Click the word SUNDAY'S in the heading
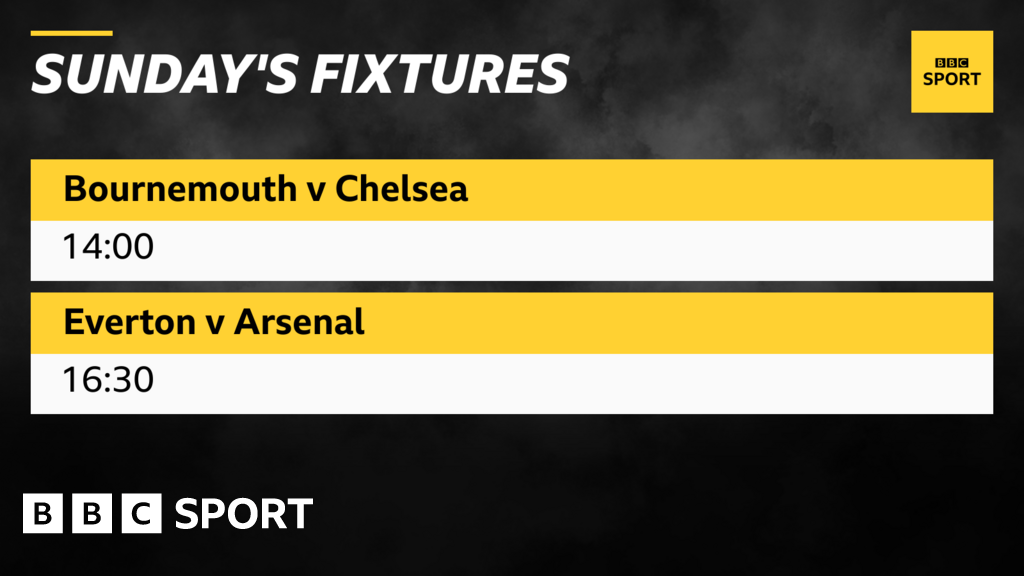Screen dimensions: 1024x576 click(x=164, y=73)
